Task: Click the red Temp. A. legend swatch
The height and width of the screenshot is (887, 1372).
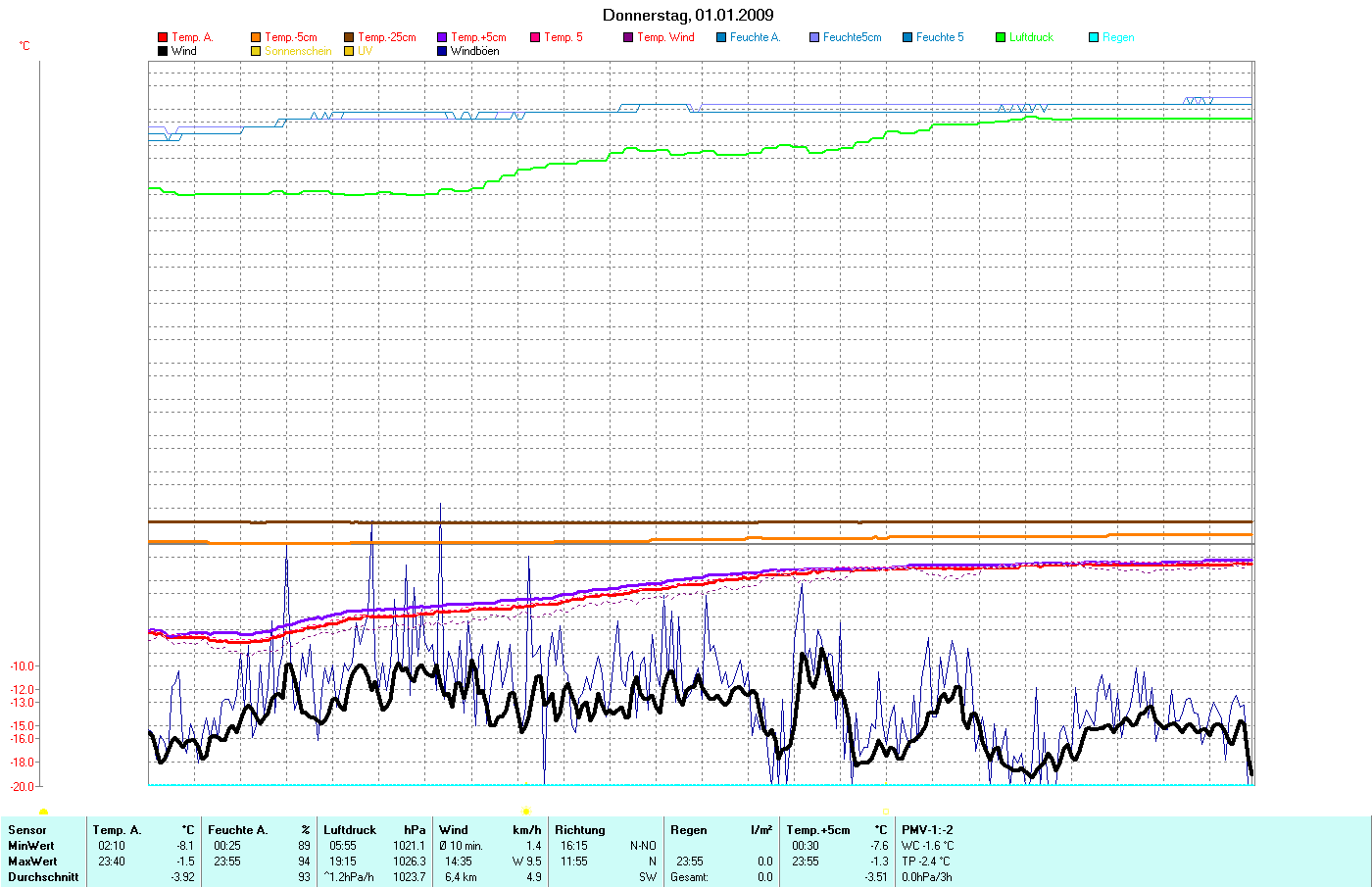Action: pos(163,37)
